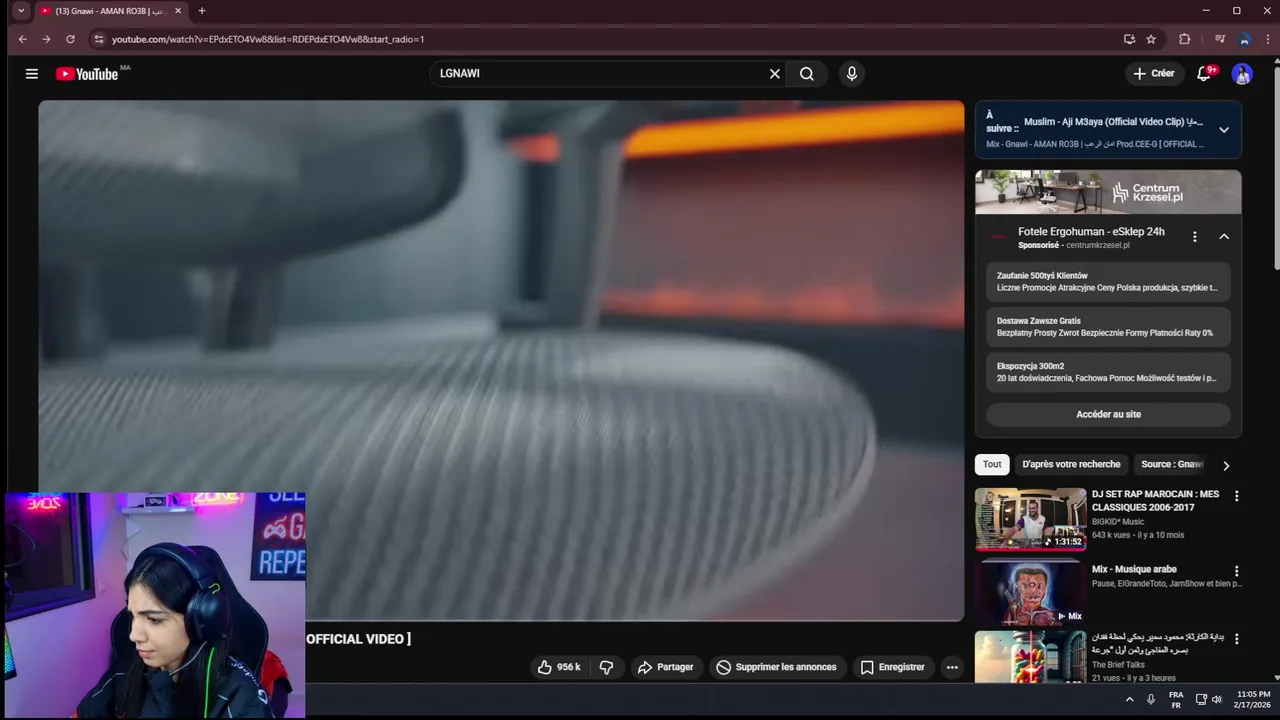Open Chrome profile avatar
1280x720 pixels.
click(1244, 39)
